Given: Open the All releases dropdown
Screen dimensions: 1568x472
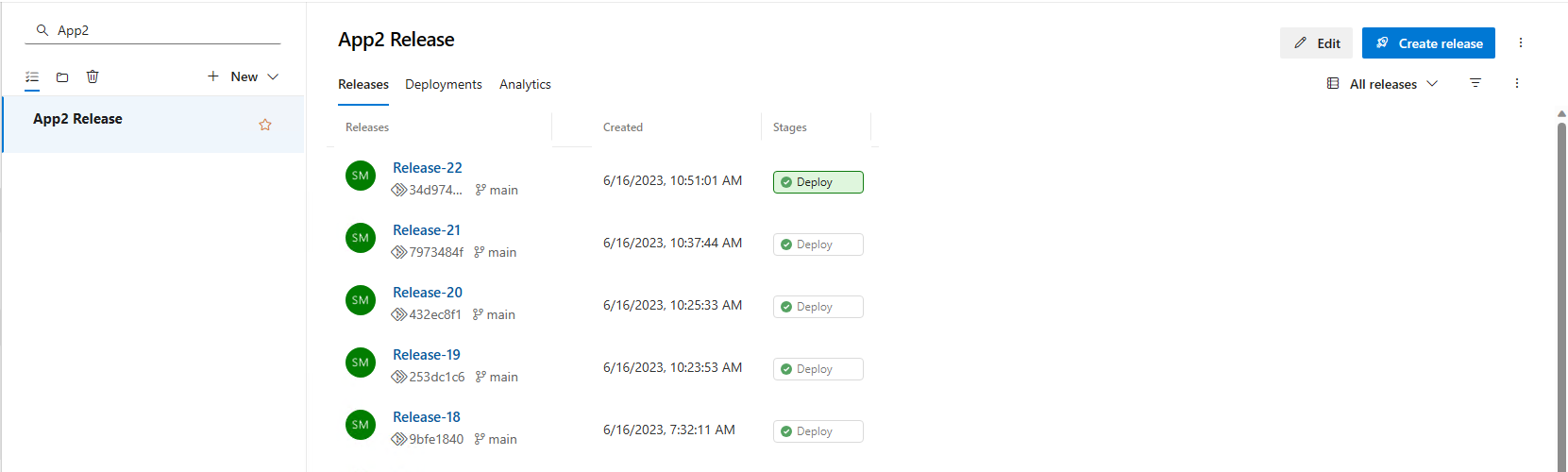Looking at the screenshot, I should (1383, 84).
